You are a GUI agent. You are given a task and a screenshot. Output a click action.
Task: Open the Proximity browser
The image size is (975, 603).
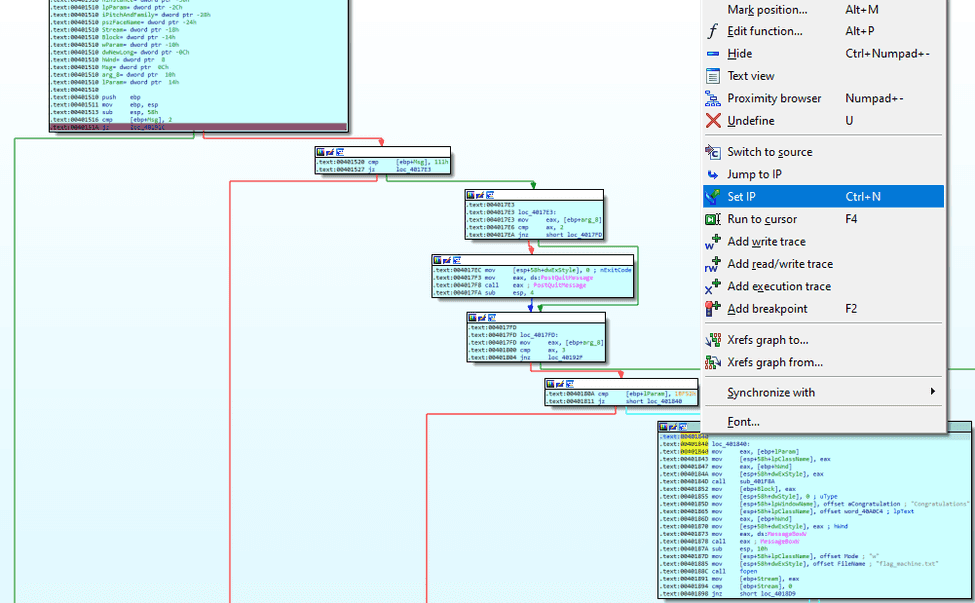click(773, 98)
